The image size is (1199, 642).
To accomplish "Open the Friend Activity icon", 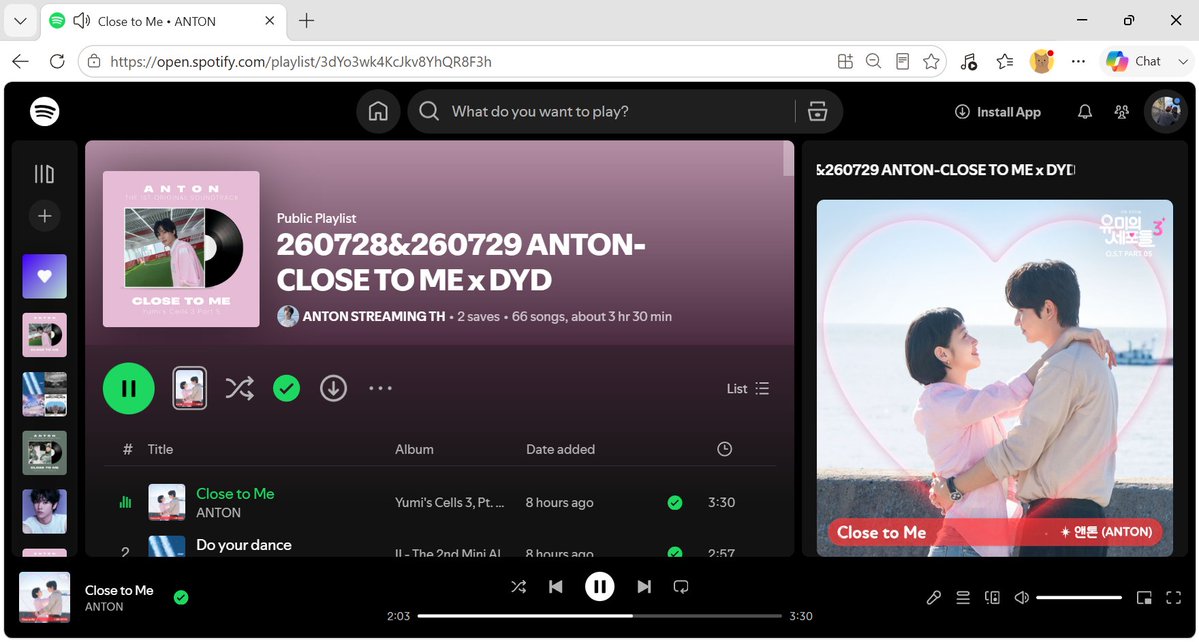I will [x=1122, y=112].
